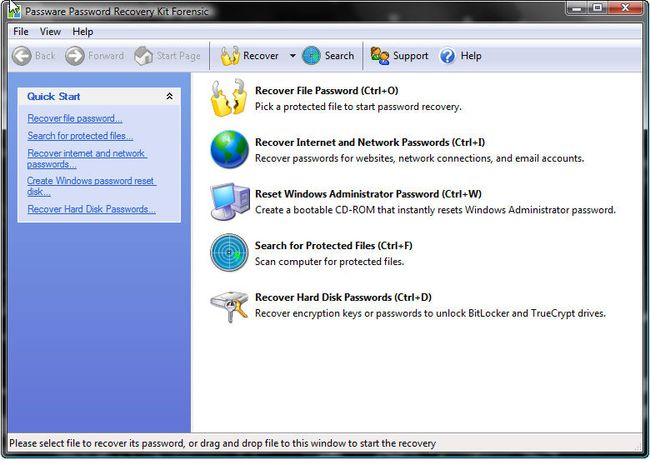Viewport: 650px width, 460px height.
Task: Maximize the Passware window
Action: (597, 8)
